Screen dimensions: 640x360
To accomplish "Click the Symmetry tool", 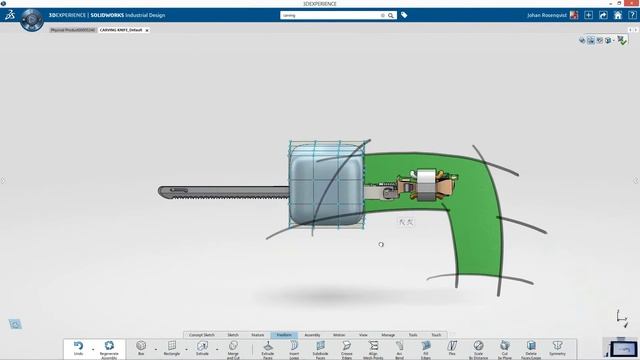I will point(558,348).
